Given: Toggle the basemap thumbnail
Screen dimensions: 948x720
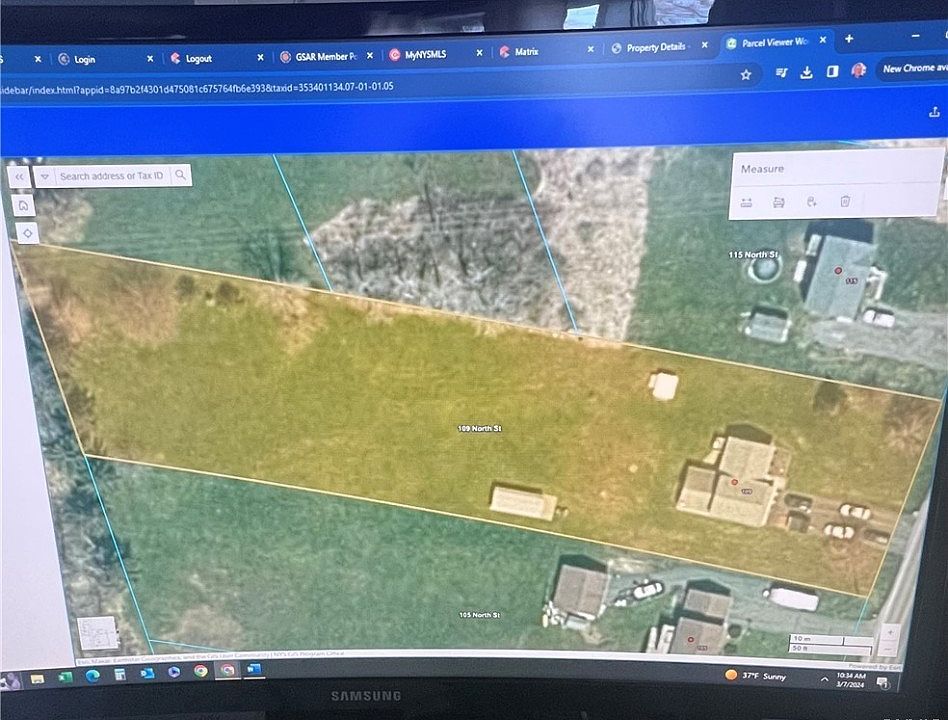Looking at the screenshot, I should tap(98, 634).
